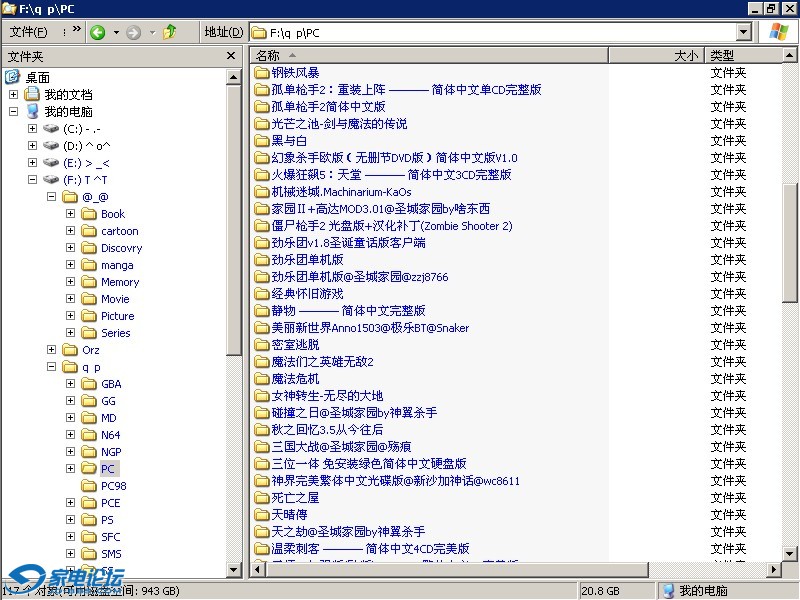Select the Discovry folder

(121, 248)
